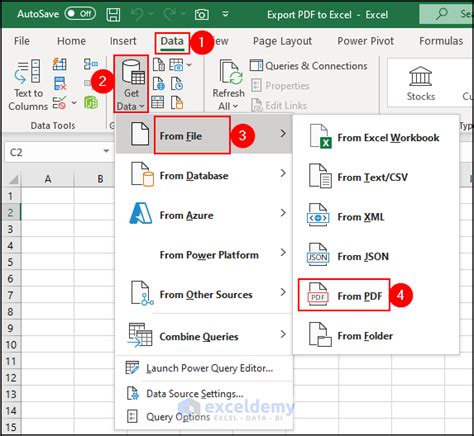Choose From Folder option
This screenshot has height=436, width=474.
pos(376,335)
